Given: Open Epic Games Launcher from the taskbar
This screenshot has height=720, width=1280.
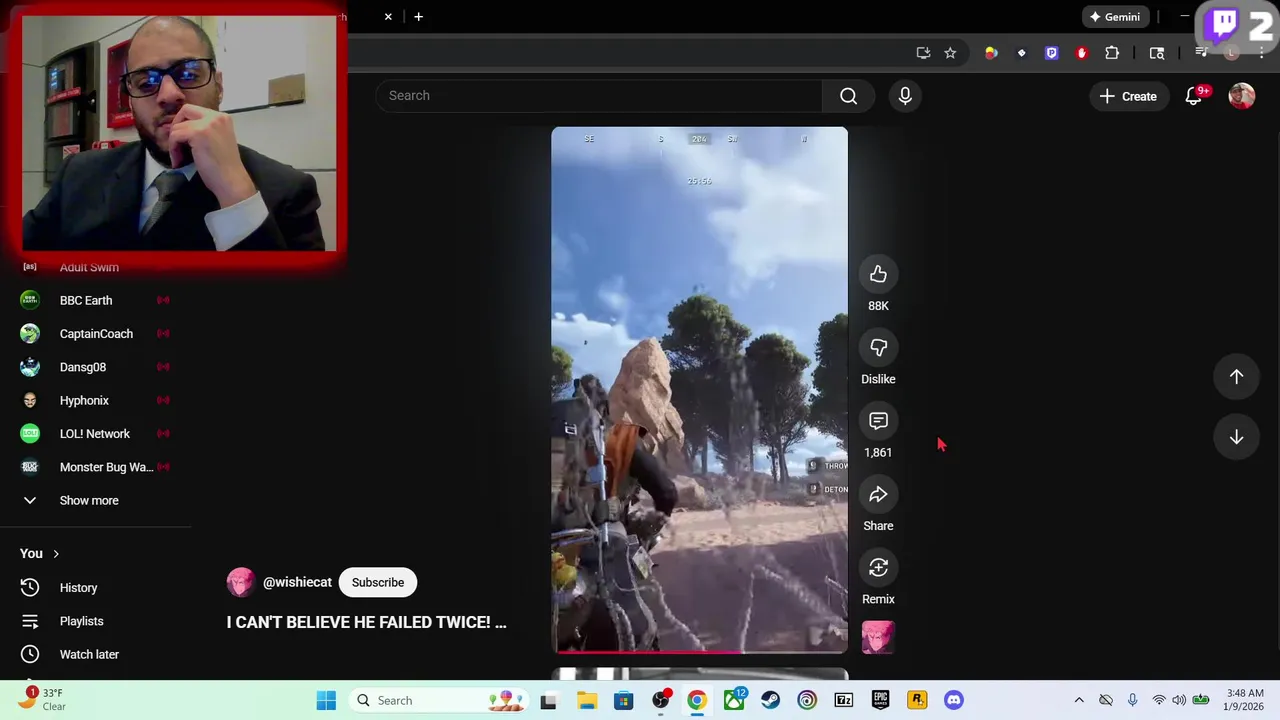Looking at the screenshot, I should coord(880,701).
